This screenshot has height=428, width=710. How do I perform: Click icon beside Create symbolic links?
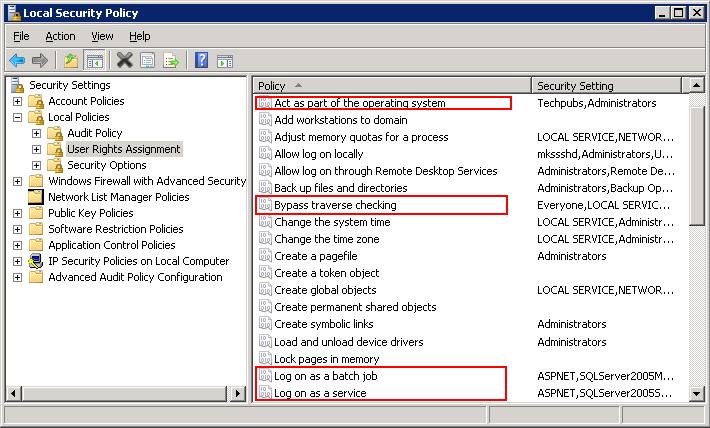pos(265,323)
